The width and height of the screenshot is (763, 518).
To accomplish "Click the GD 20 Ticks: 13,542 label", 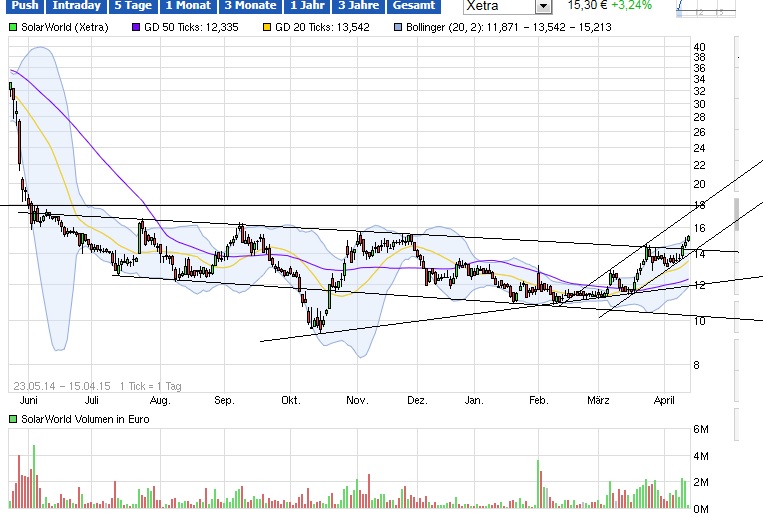I will (x=322, y=27).
